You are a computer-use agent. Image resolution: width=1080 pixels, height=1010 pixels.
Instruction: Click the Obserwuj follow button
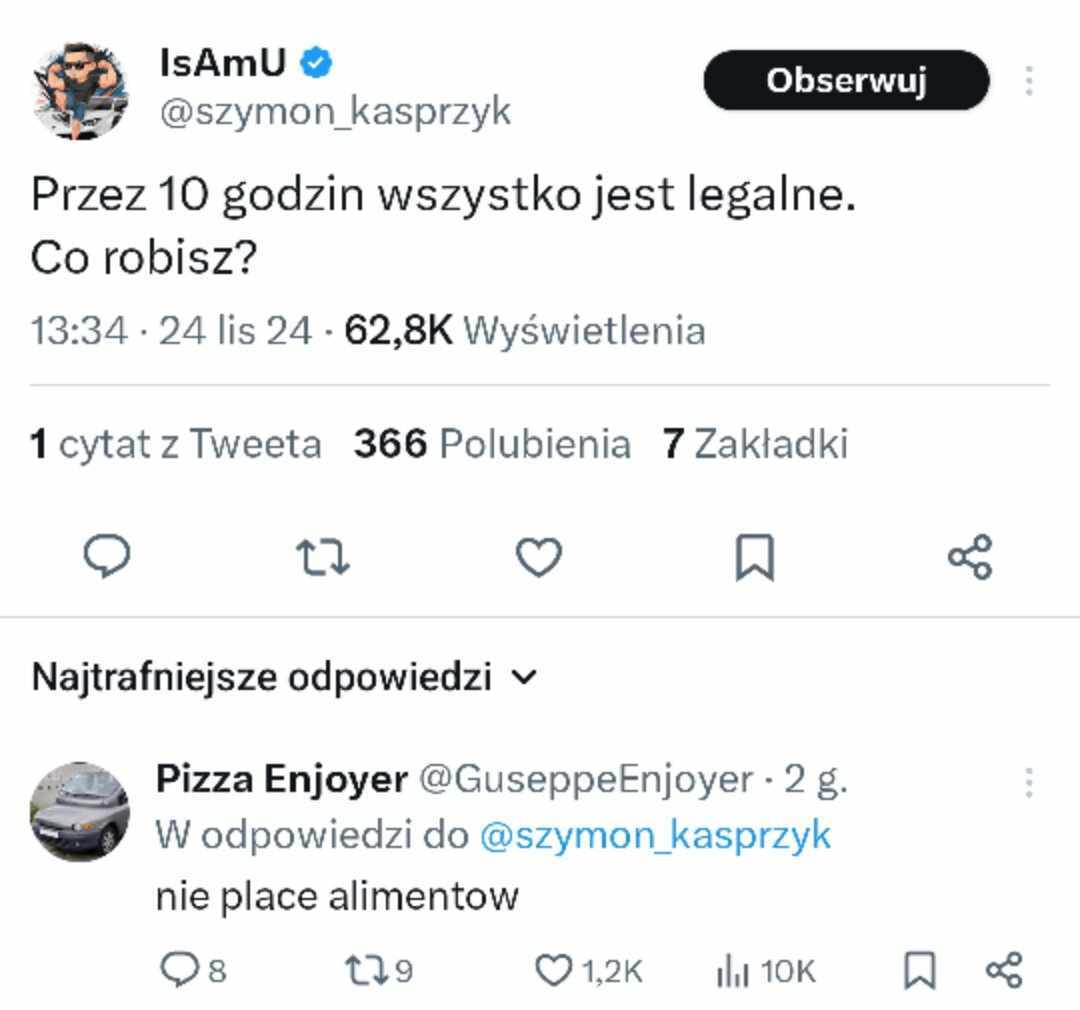tap(846, 80)
